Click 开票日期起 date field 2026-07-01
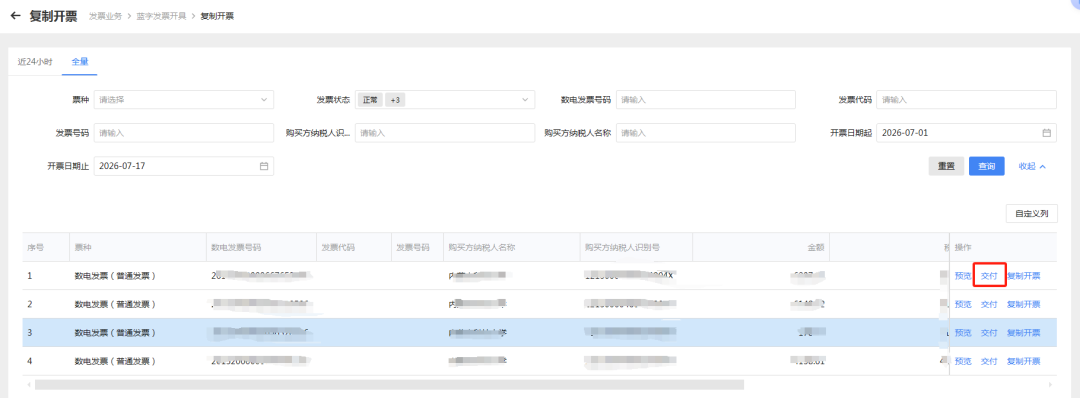Screen dimensions: 1080x398 [x=966, y=133]
